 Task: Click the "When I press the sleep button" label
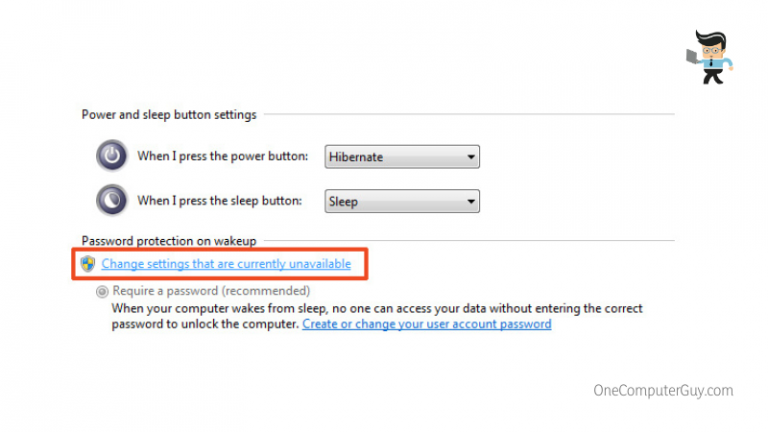pos(219,200)
